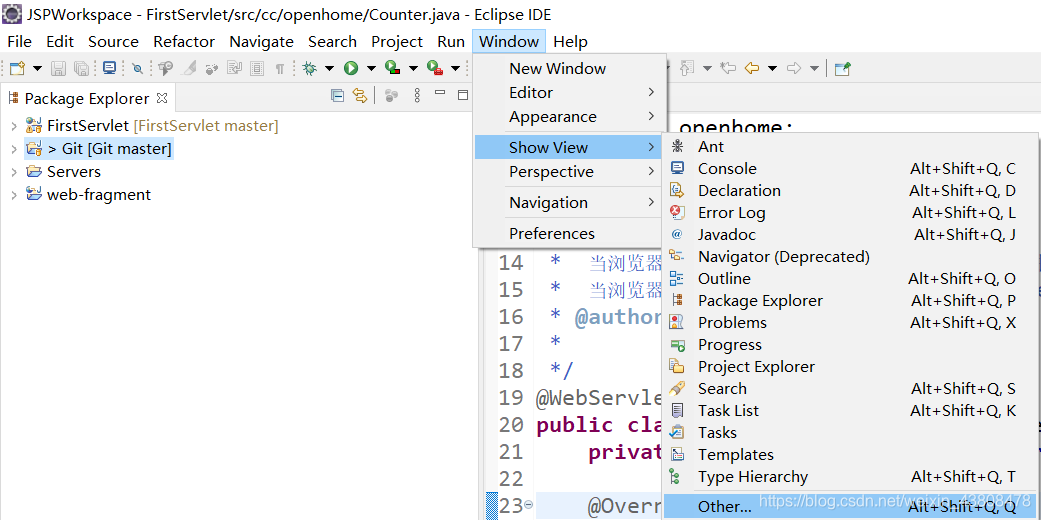1041x520 pixels.
Task: Open the Appearance submenu
Action: click(x=569, y=117)
